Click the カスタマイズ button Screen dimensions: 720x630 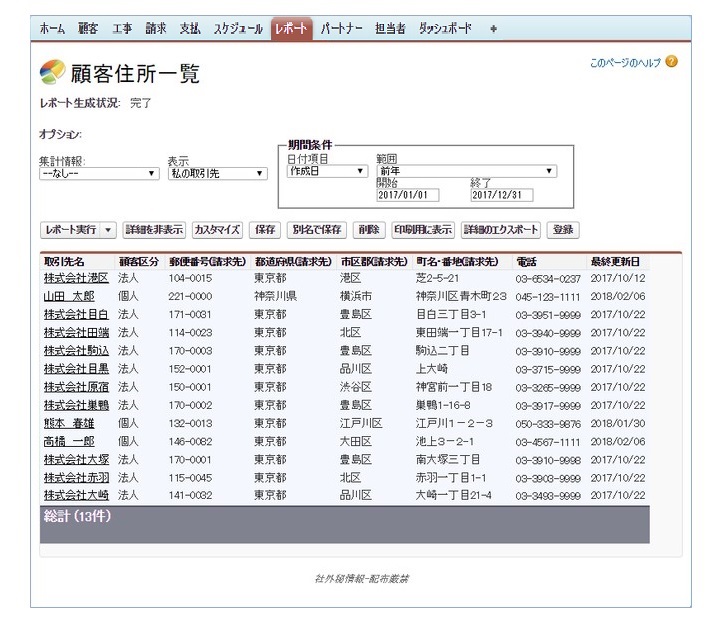click(217, 230)
